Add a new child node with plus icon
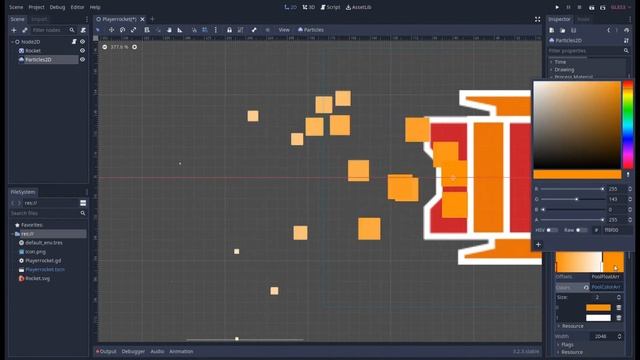 click(14, 30)
